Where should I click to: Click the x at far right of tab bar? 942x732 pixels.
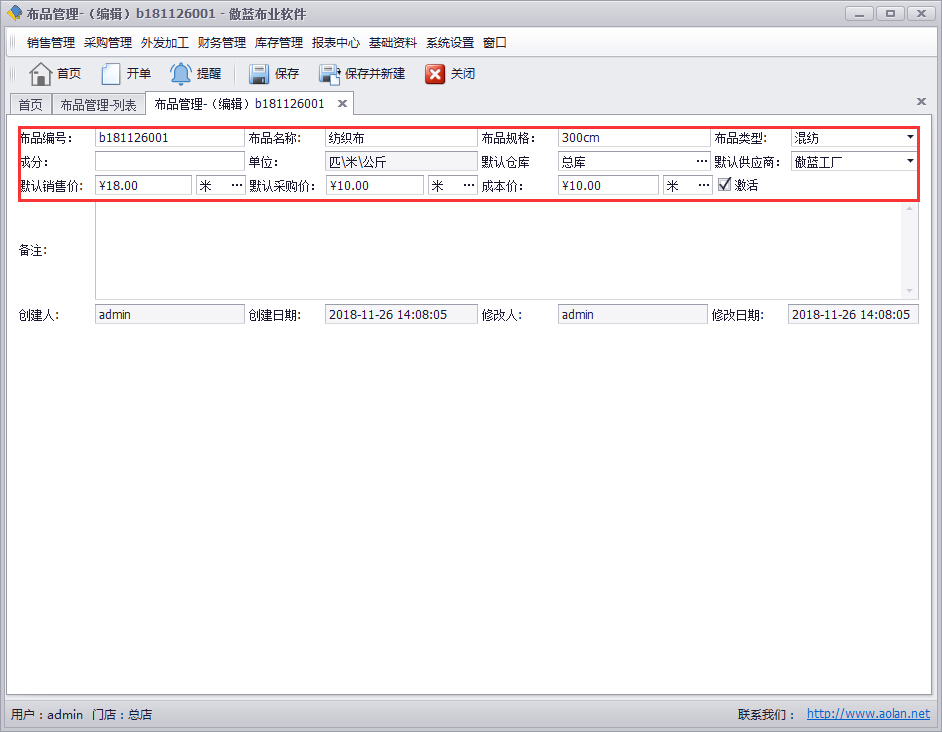921,101
